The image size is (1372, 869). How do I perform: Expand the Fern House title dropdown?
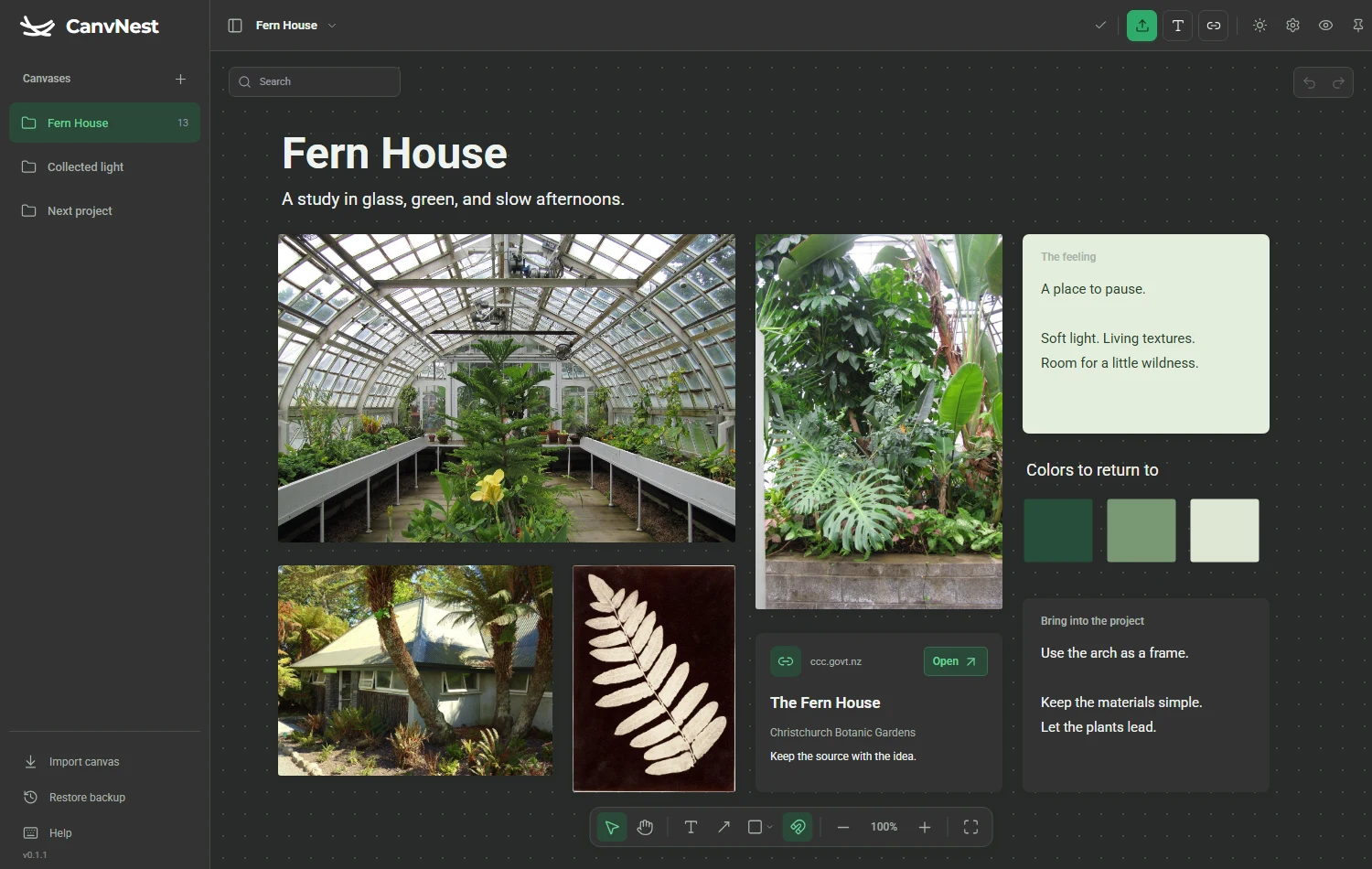[332, 26]
